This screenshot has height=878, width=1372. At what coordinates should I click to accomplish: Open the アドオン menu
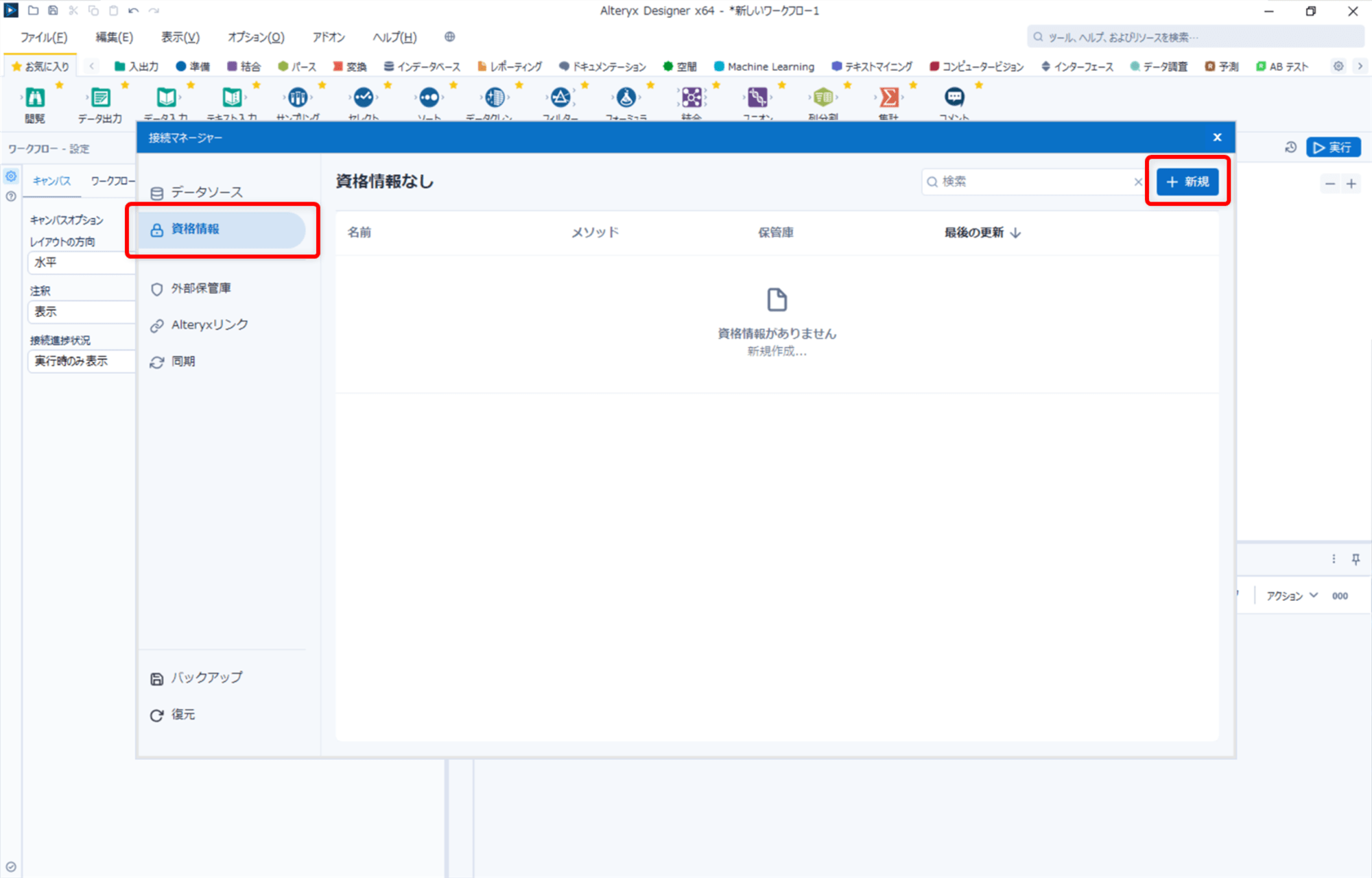(x=329, y=37)
